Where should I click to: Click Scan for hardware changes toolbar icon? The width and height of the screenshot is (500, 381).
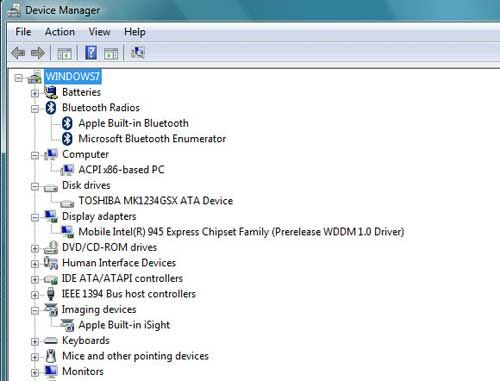tap(137, 52)
